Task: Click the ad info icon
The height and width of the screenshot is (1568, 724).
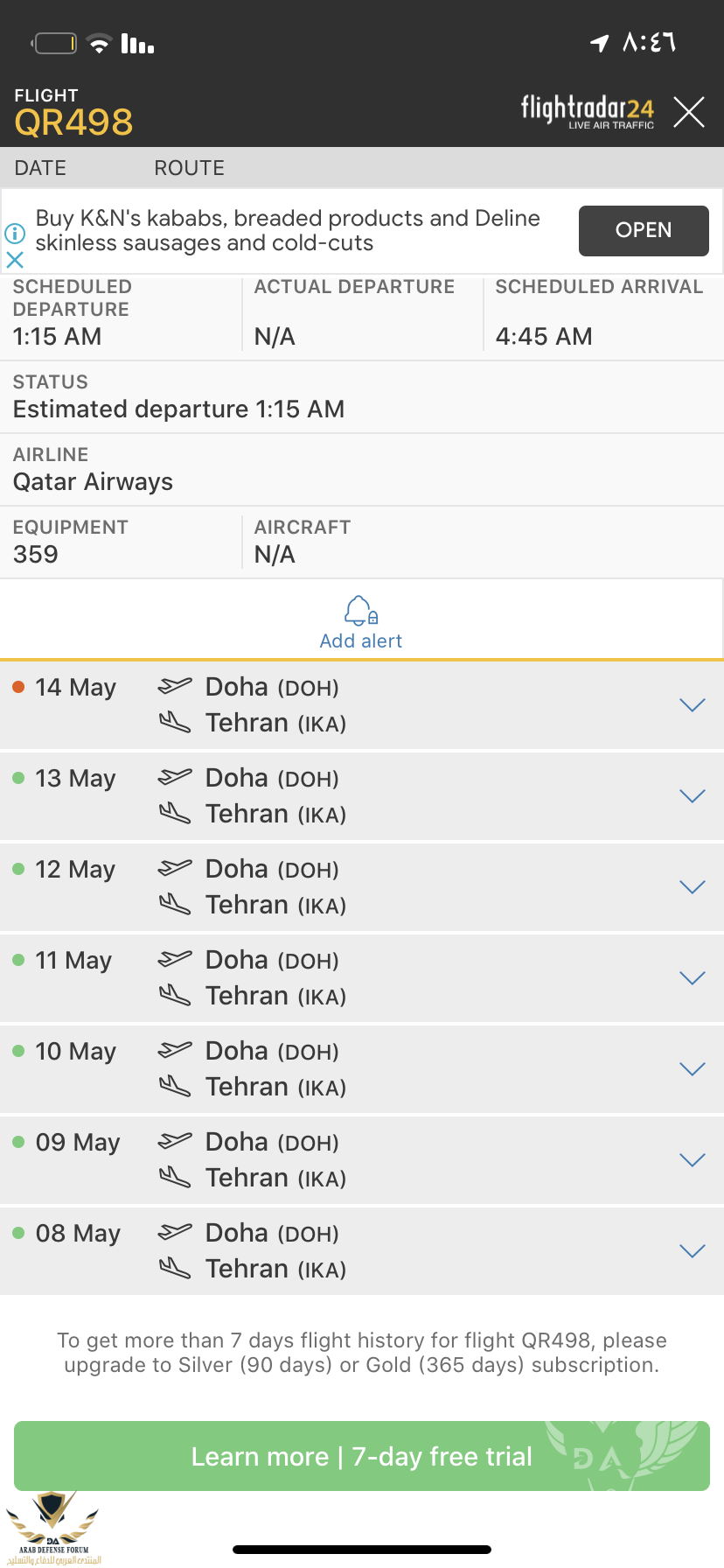Action: (15, 234)
